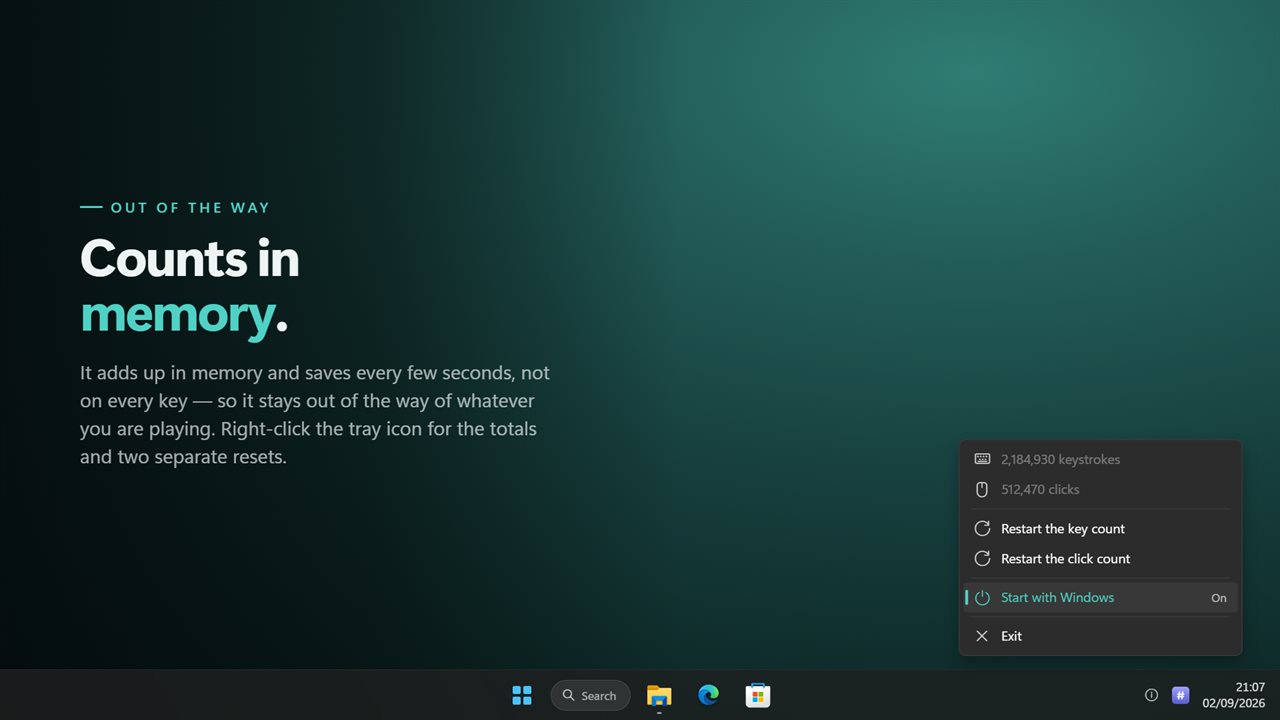Viewport: 1280px width, 720px height.
Task: Click the Counts in memory heading
Action: tap(190, 286)
